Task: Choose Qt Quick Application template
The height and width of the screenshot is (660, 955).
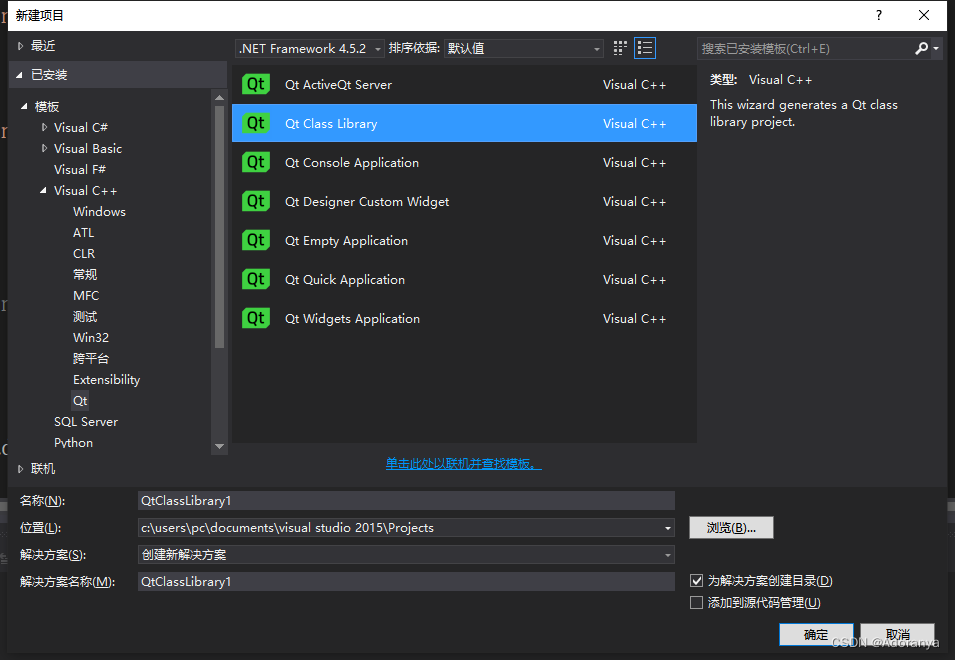Action: [464, 279]
